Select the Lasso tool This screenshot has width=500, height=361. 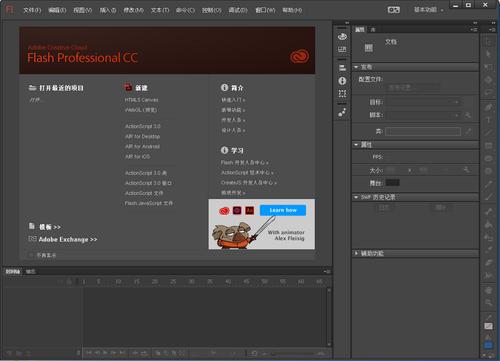488,92
